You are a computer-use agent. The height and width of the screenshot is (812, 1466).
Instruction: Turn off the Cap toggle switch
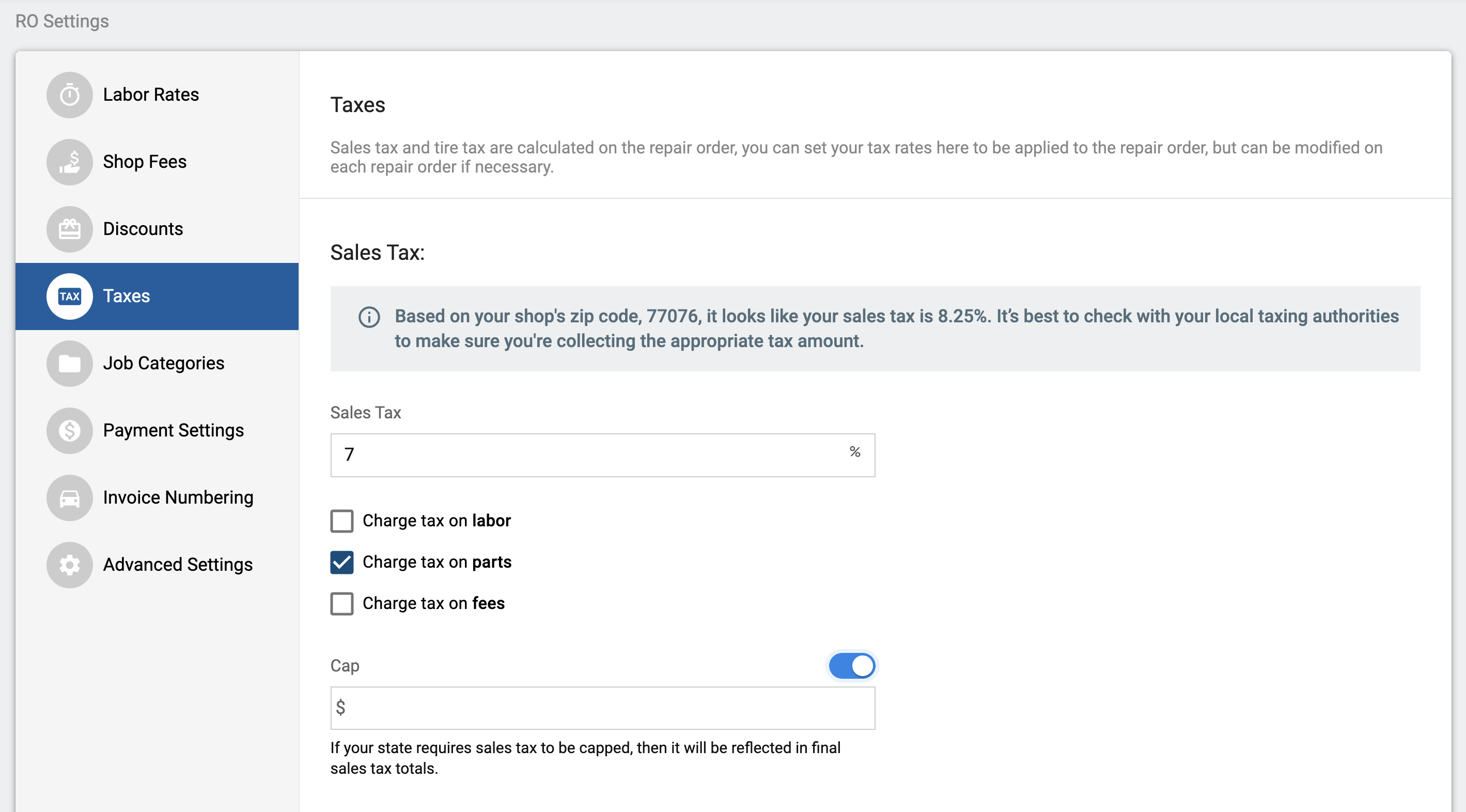(x=851, y=666)
